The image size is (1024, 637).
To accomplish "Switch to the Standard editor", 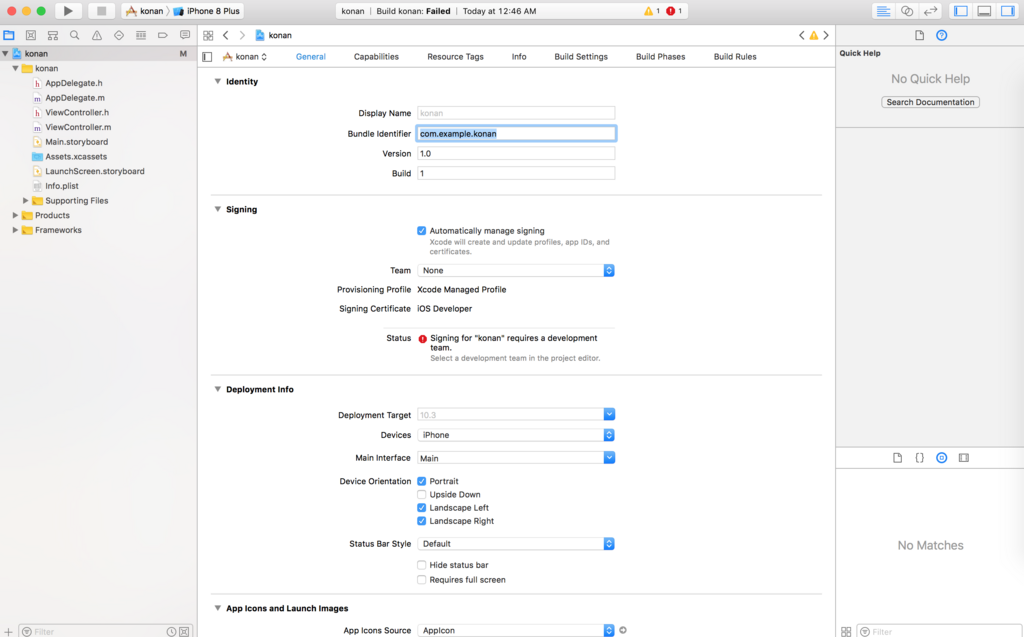I will tap(883, 11).
